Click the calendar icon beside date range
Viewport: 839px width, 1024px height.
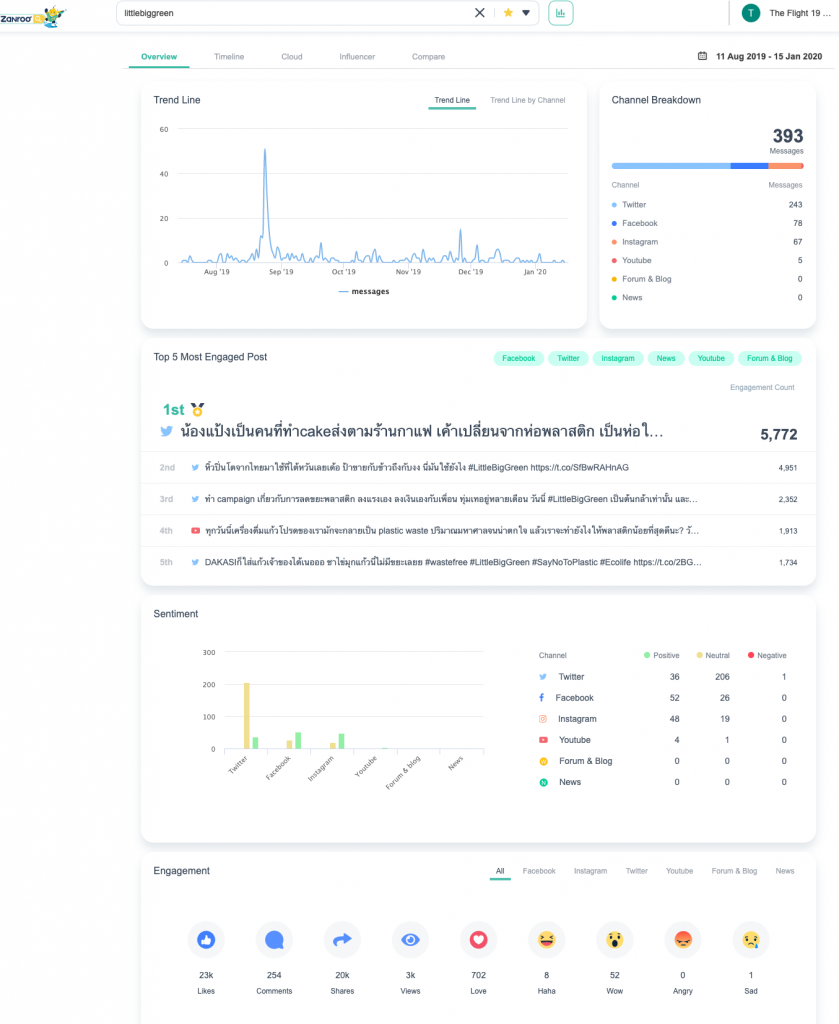tap(702, 57)
